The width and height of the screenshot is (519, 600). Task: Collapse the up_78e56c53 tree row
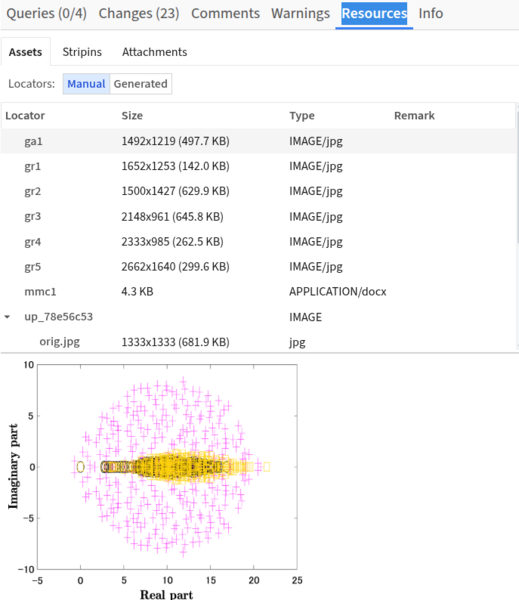(7, 317)
